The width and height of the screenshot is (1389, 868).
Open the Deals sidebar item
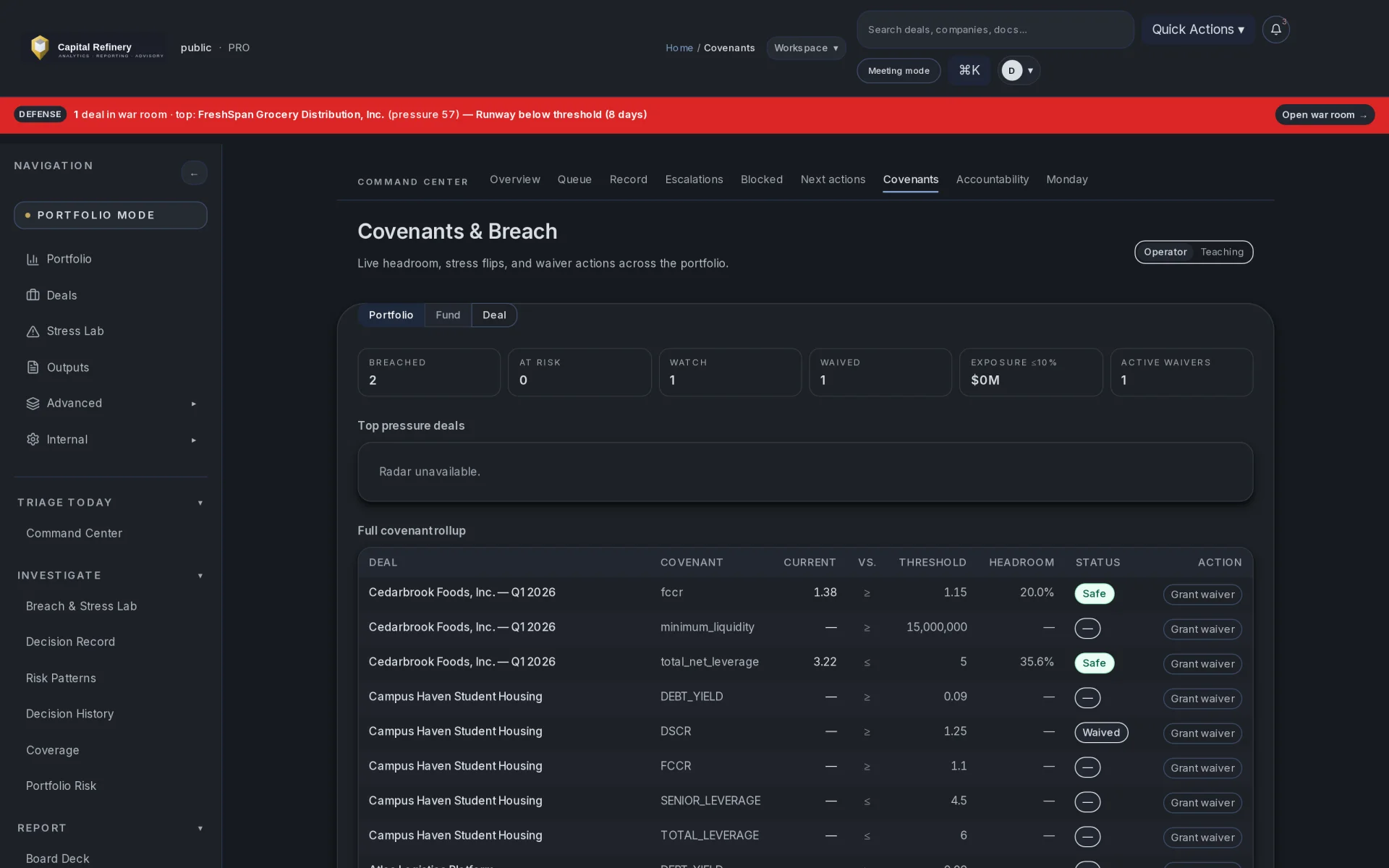tap(111, 295)
